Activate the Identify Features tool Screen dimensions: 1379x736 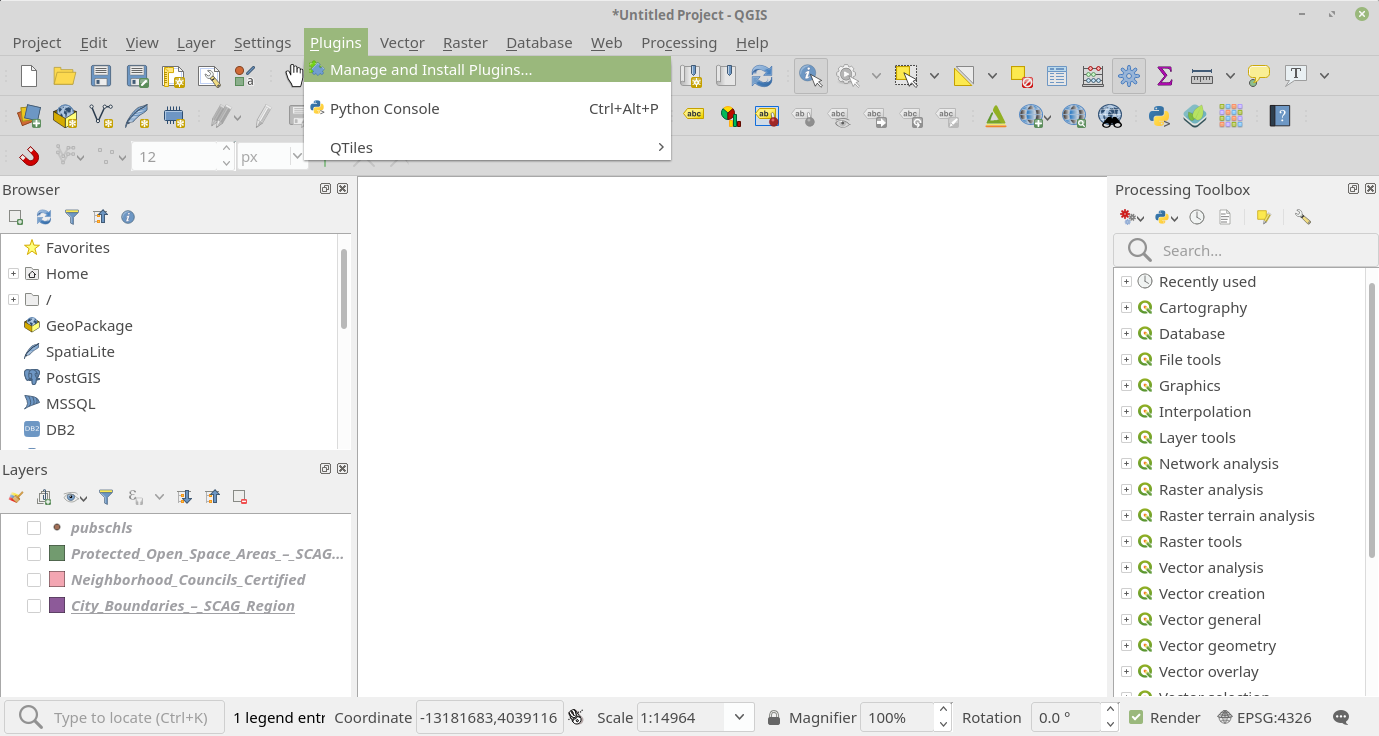click(810, 76)
